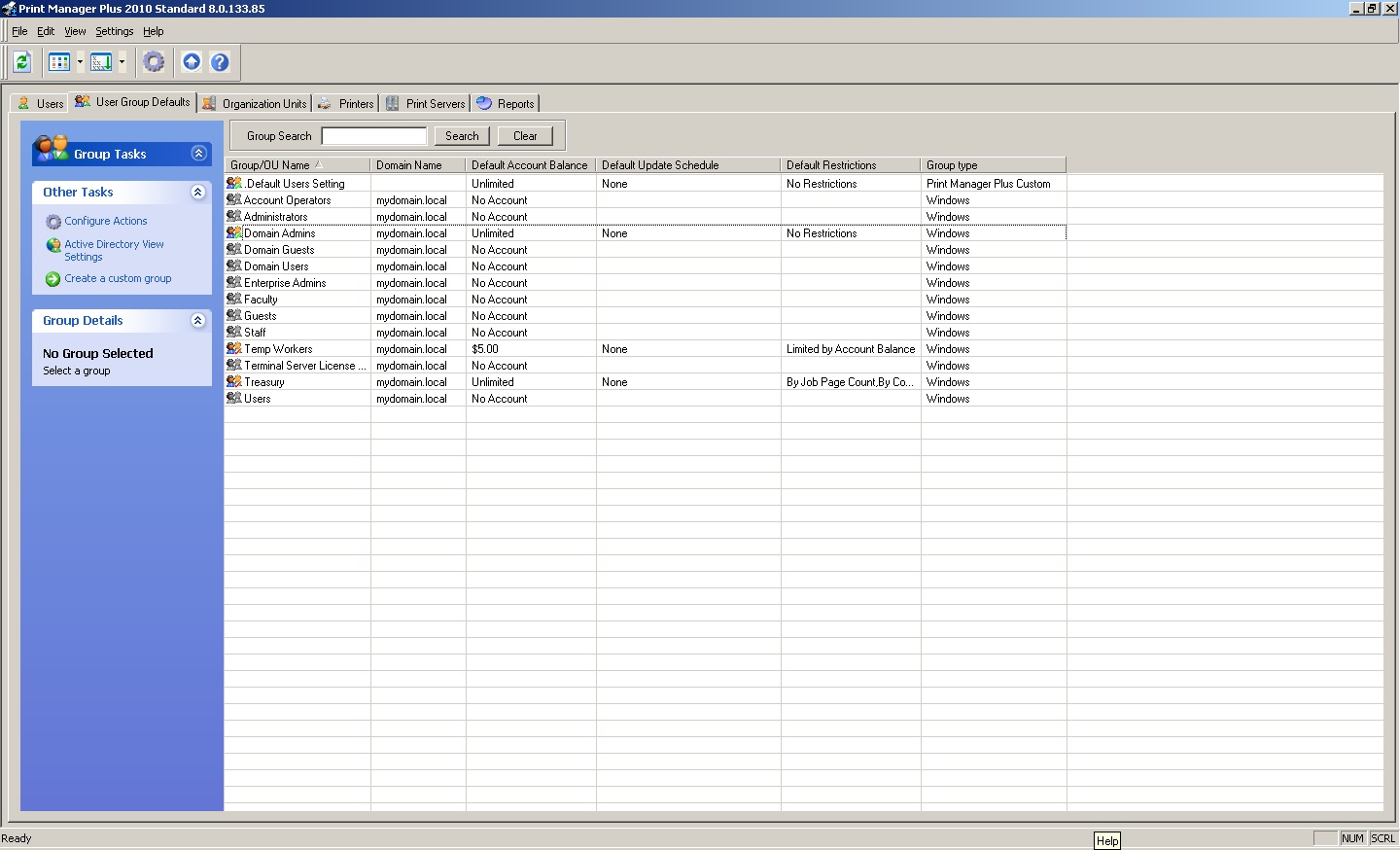
Task: Collapse the Other Tasks section
Action: pyautogui.click(x=197, y=193)
